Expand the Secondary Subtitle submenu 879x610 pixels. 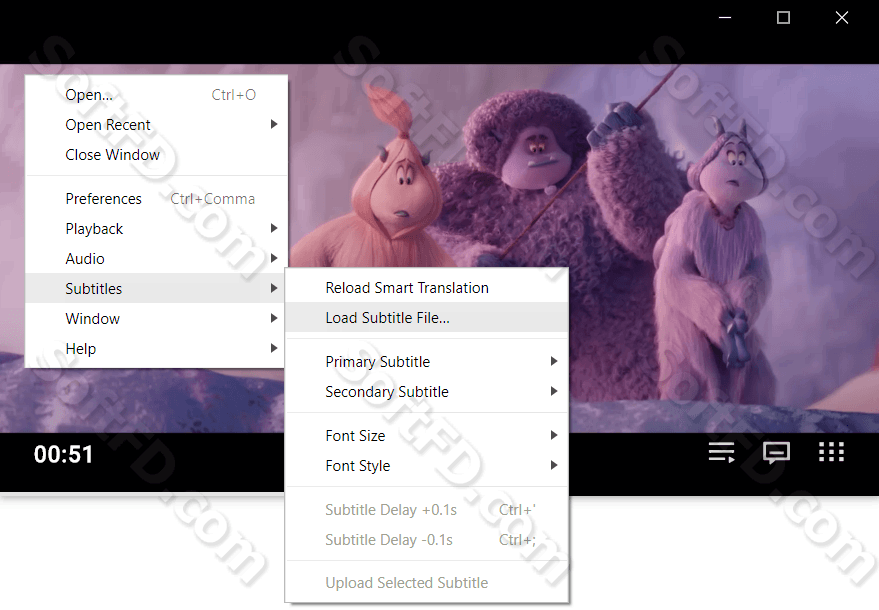(427, 391)
